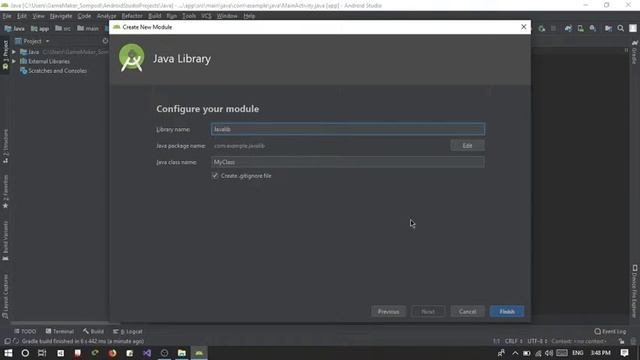Open the View menu
The width and height of the screenshot is (640, 360).
(38, 16)
